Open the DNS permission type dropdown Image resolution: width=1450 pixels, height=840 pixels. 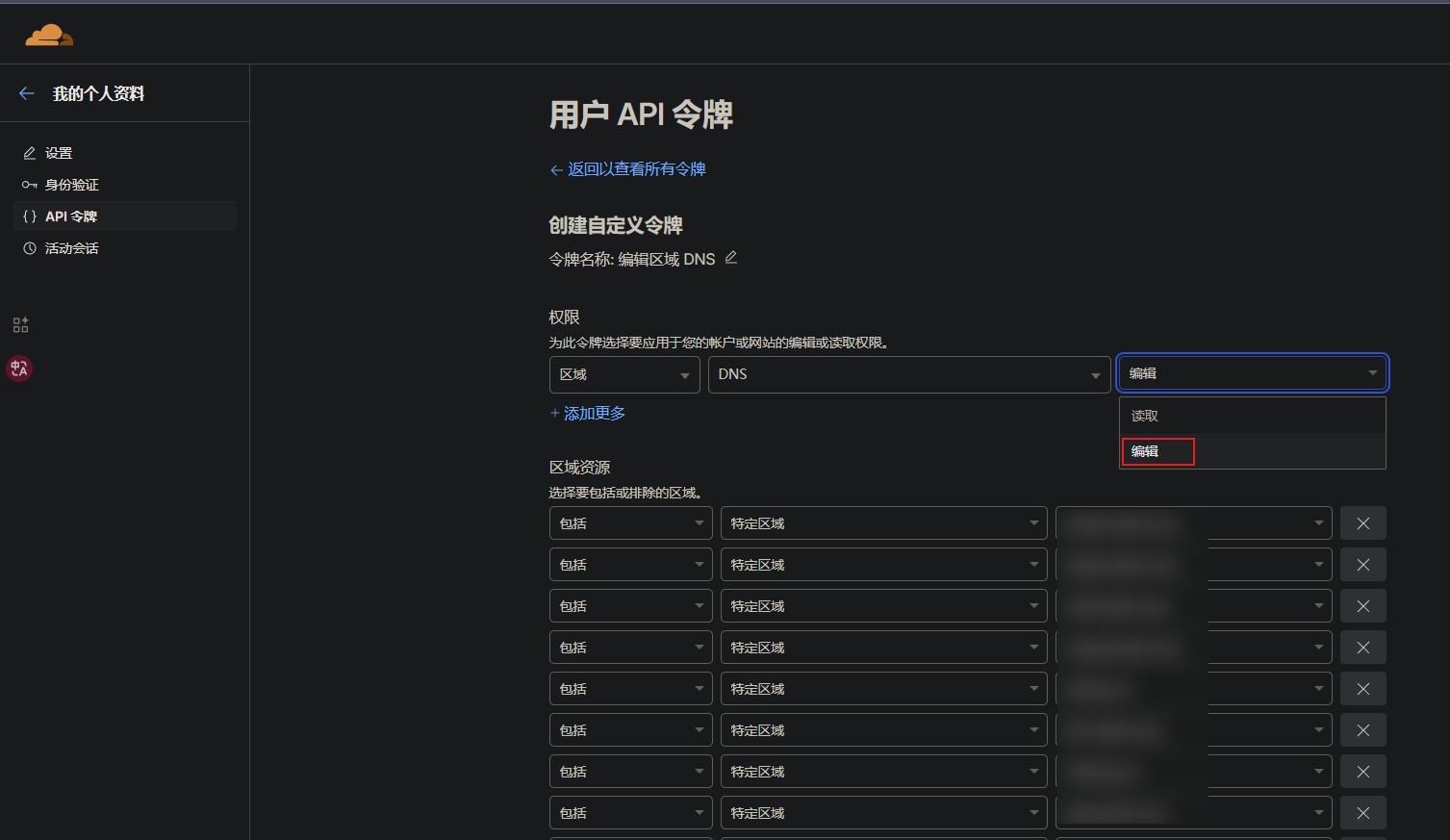pyautogui.click(x=909, y=375)
